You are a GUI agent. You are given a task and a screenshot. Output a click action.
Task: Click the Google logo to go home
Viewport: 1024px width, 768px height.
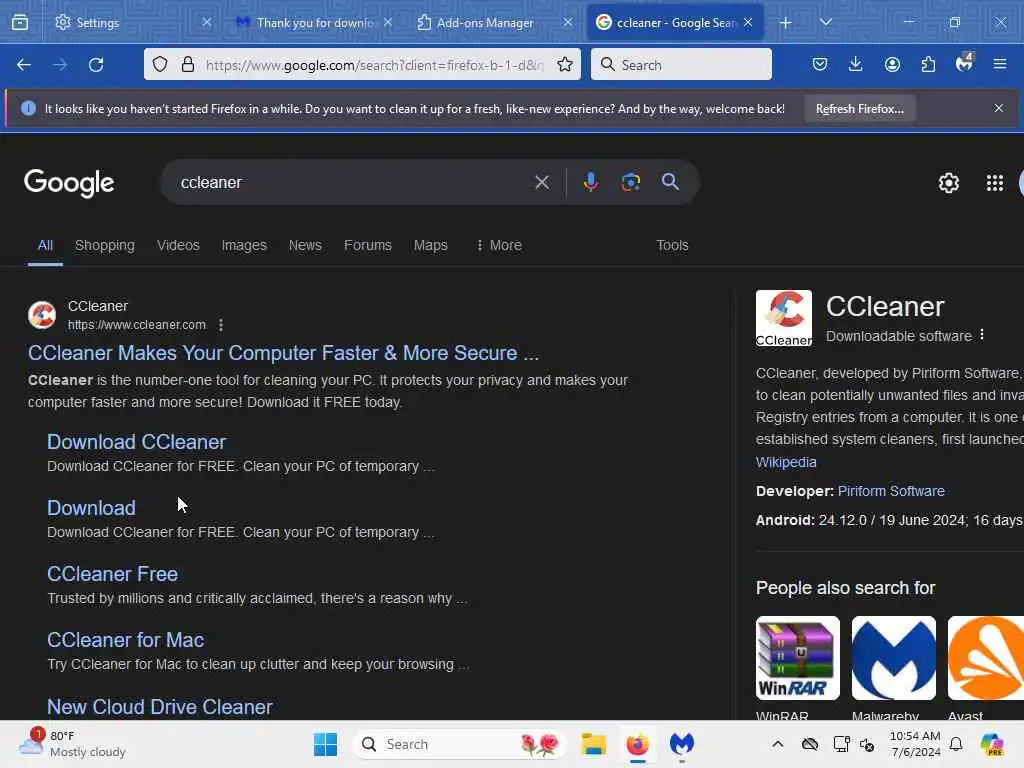(x=69, y=184)
